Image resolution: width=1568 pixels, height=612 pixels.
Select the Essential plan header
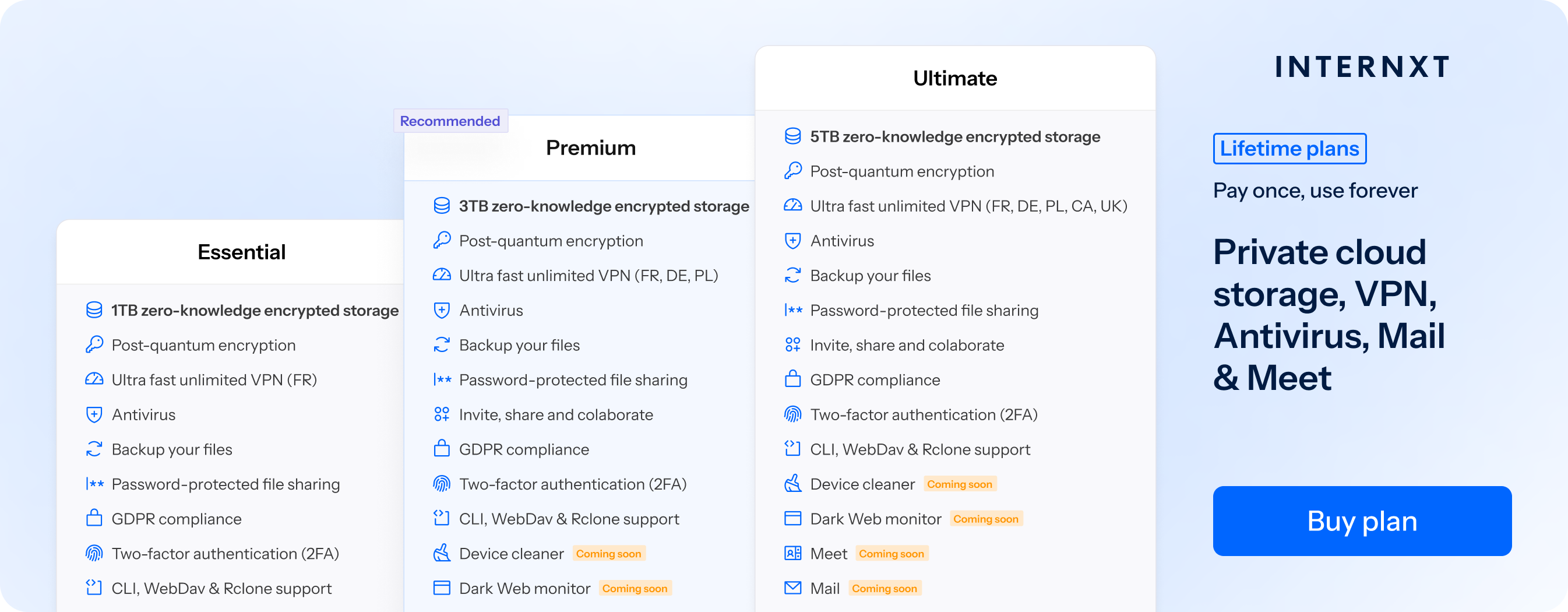pos(242,252)
